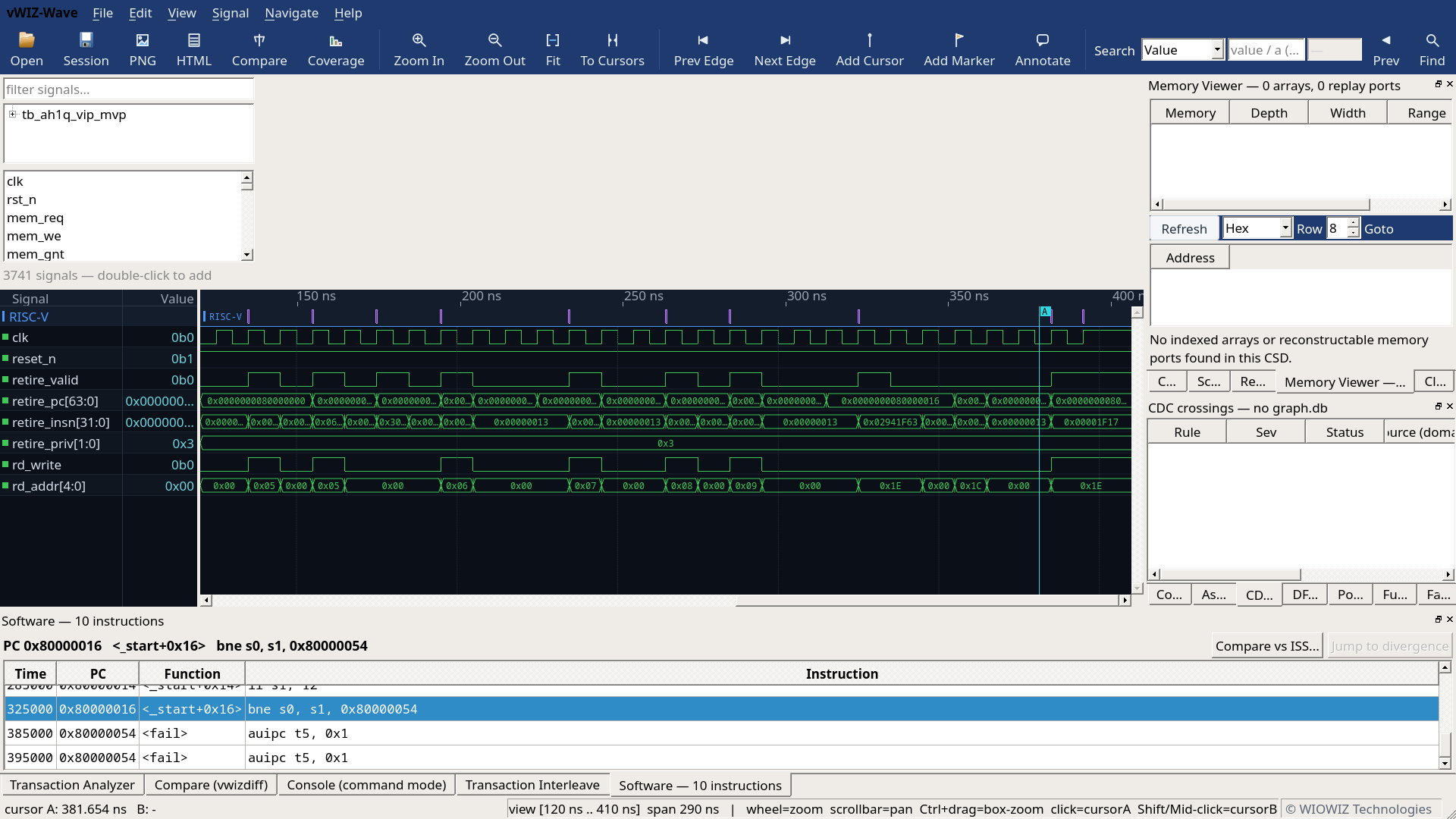
Task: Select the rd_write signal row
Action: point(99,465)
